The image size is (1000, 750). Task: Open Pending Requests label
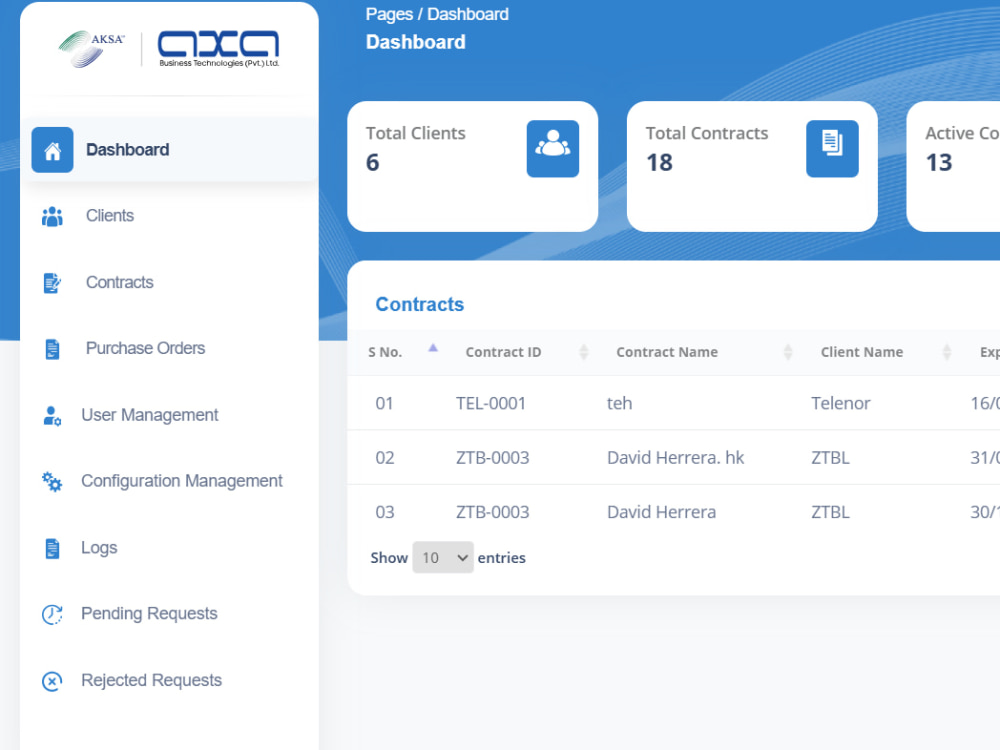click(149, 614)
